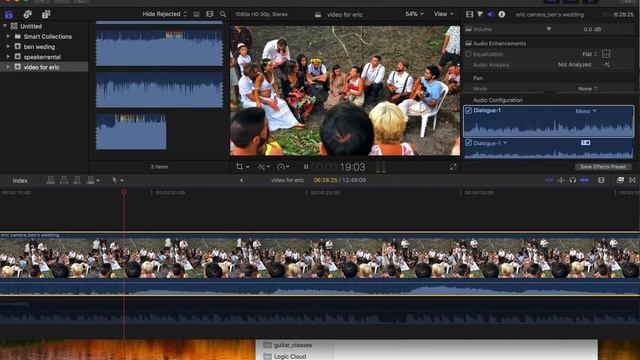The image size is (640, 360).
Task: Click Save Effects Preset button
Action: click(603, 167)
